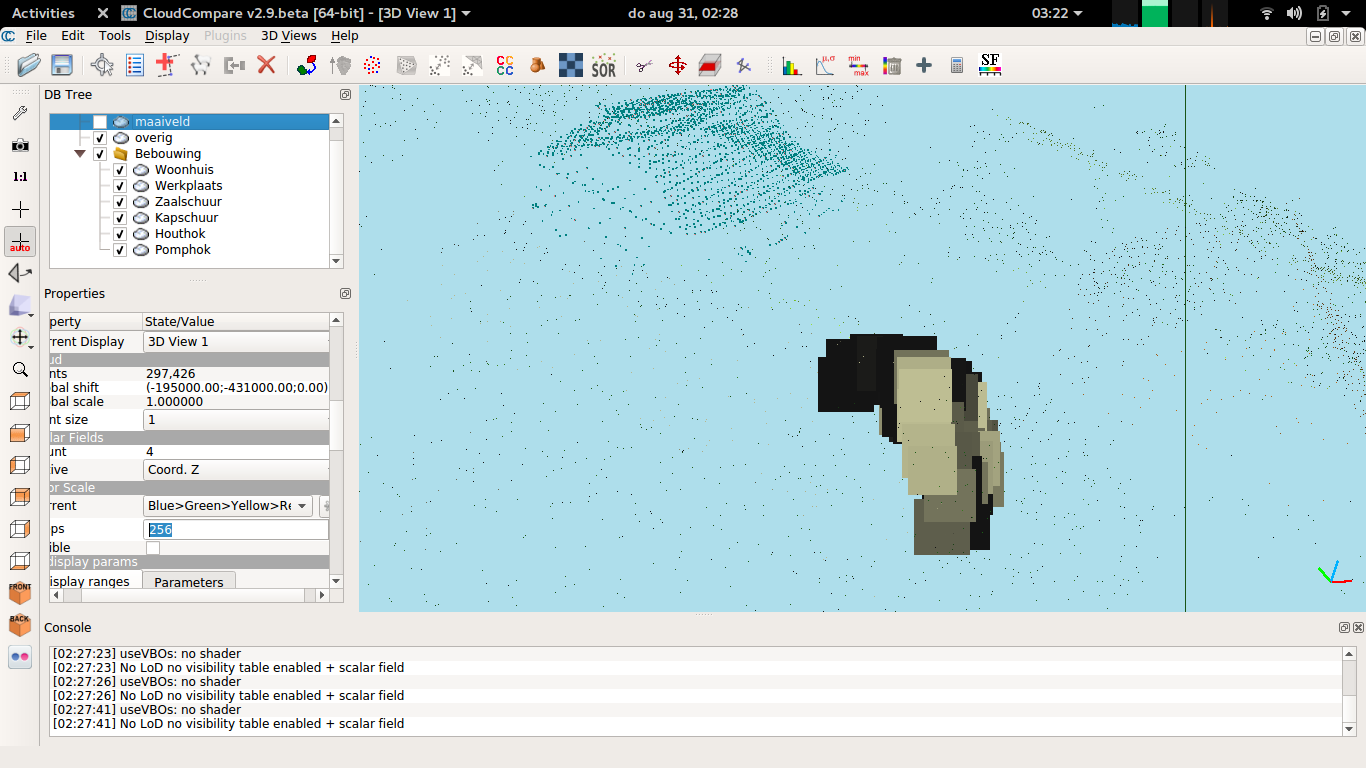This screenshot has height=768, width=1366.
Task: Open the Blue>Green>Yellow>Red color scale dropdown
Action: point(228,506)
